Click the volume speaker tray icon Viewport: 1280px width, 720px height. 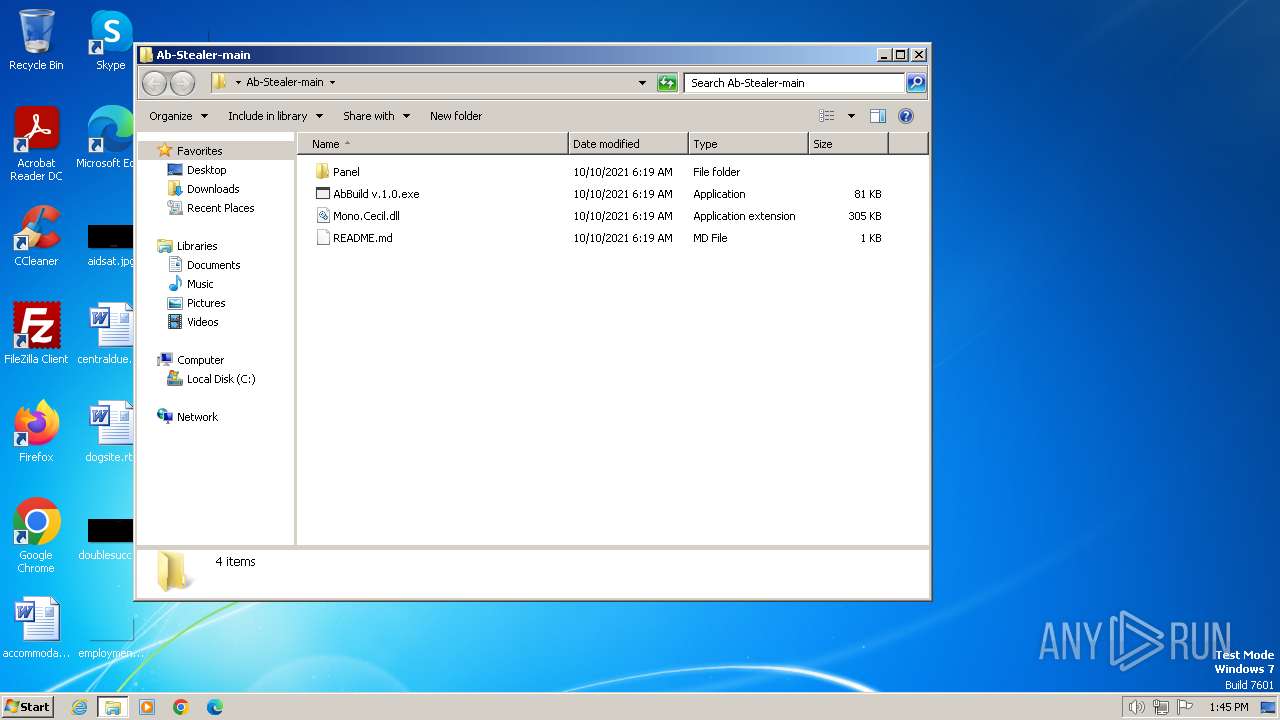(1136, 707)
